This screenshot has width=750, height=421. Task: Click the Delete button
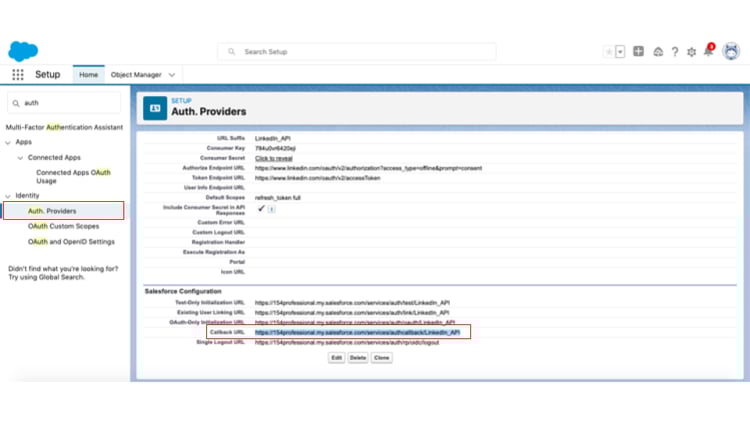pyautogui.click(x=358, y=358)
